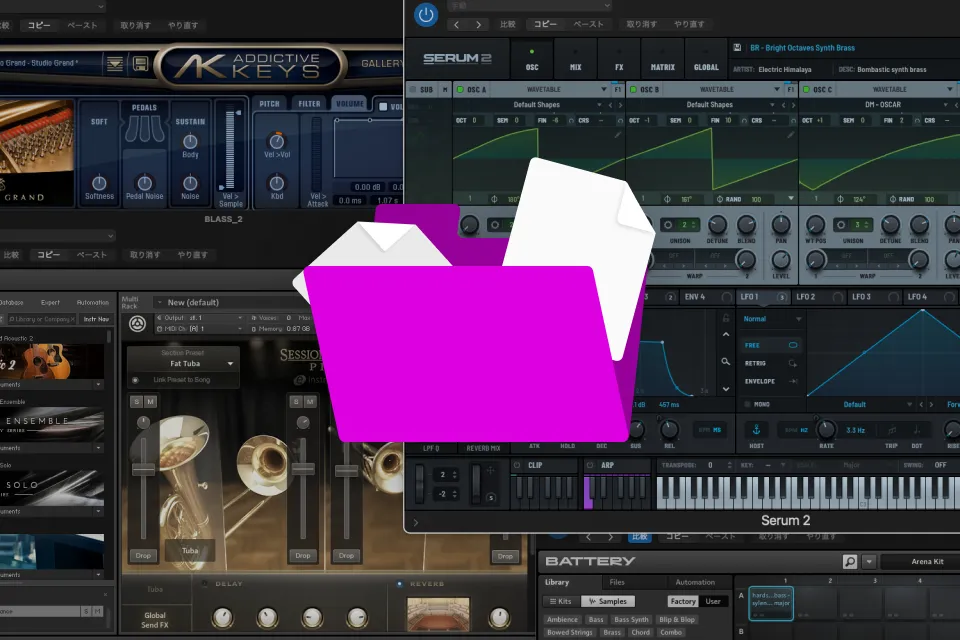Switch to Serum FX tab
This screenshot has height=640, width=960.
619,59
